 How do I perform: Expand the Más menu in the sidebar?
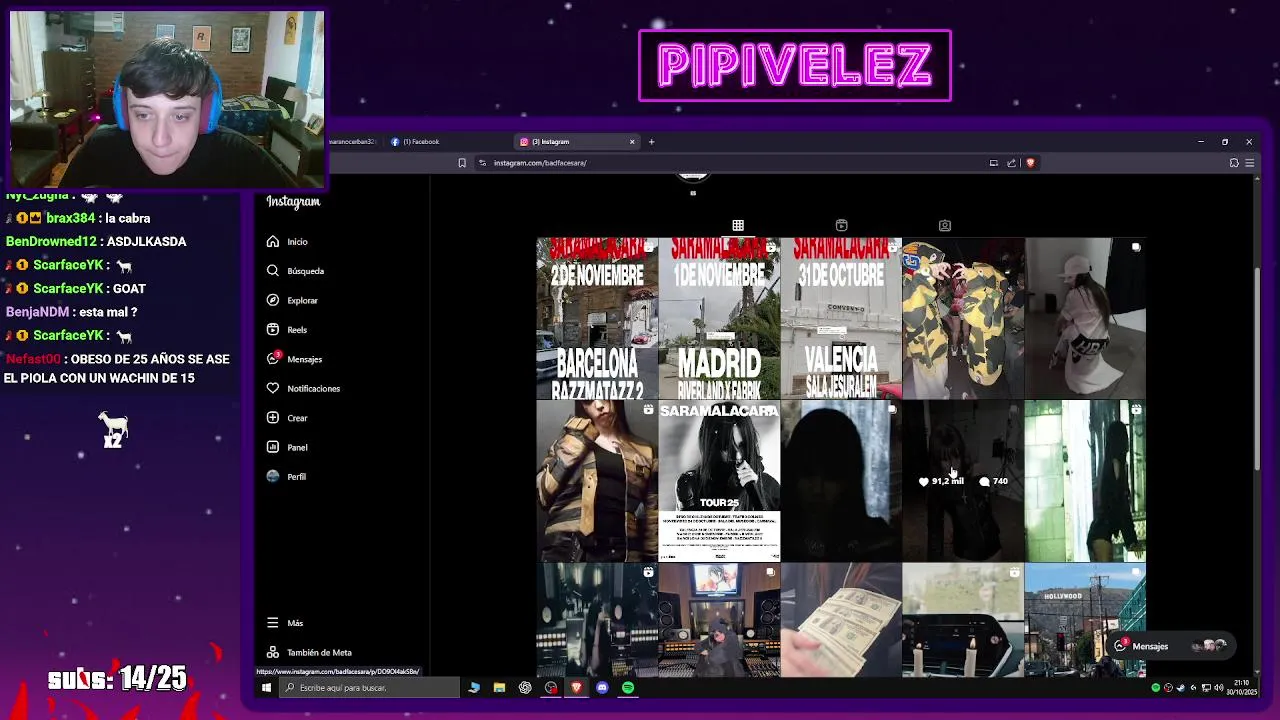click(285, 623)
